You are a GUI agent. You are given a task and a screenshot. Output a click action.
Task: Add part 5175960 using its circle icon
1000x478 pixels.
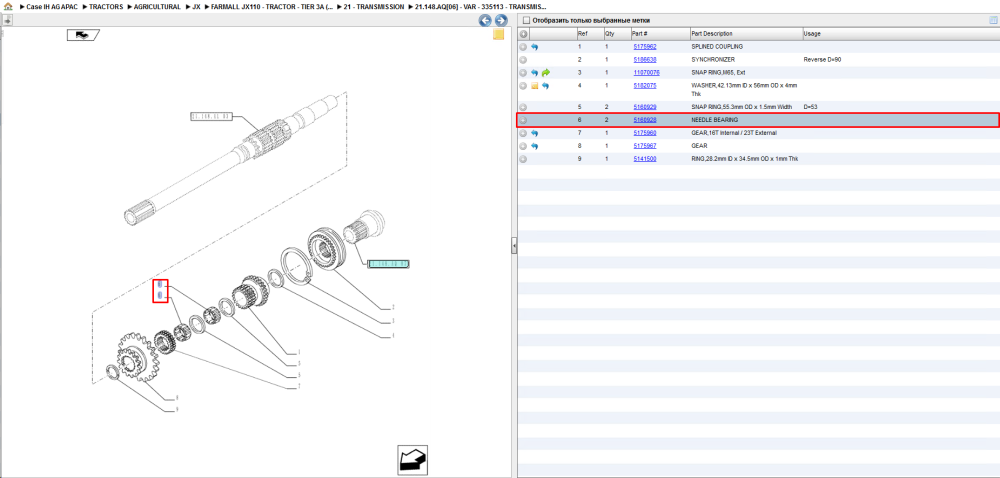523,133
